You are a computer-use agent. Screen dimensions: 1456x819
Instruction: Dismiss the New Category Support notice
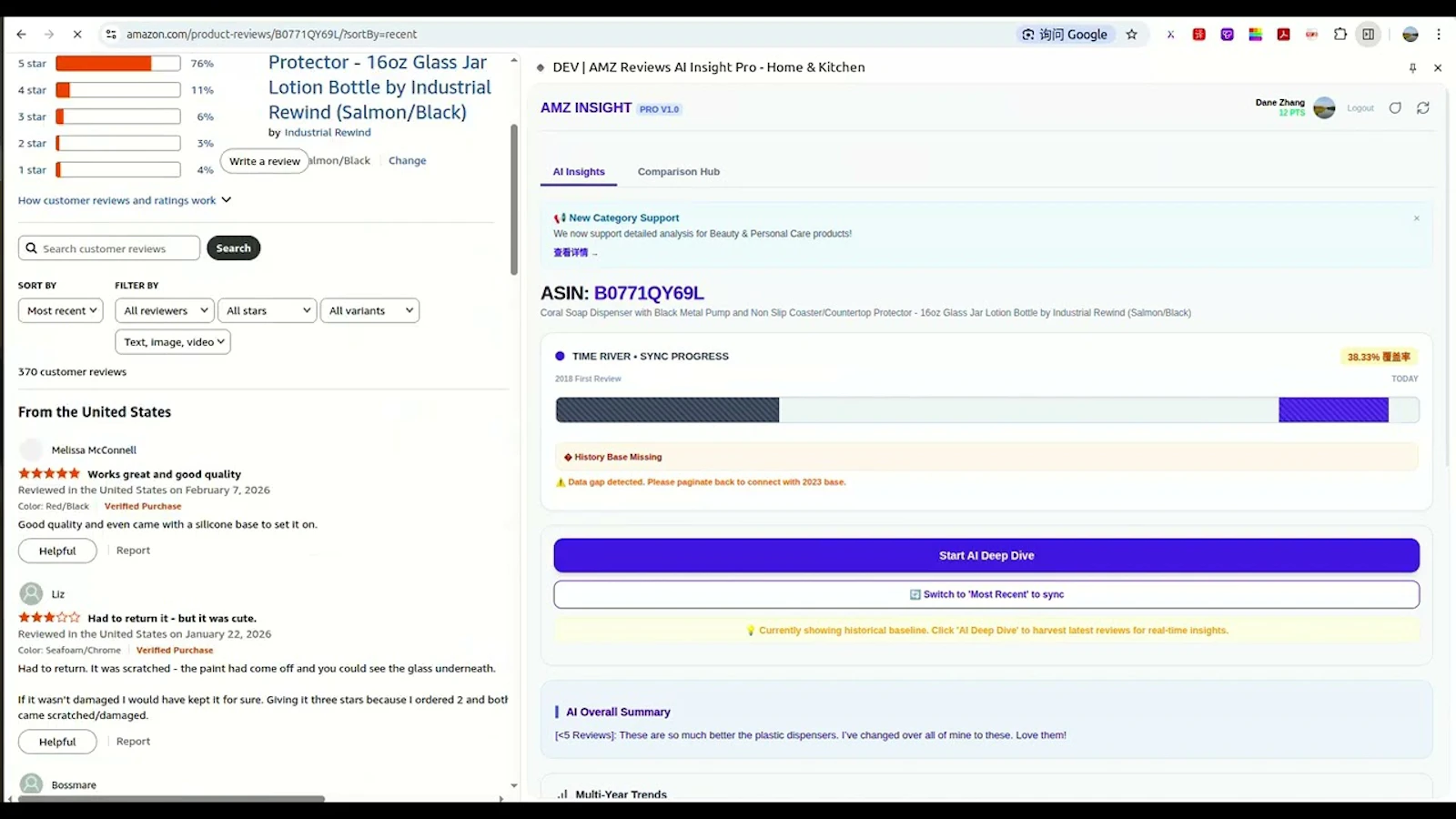tap(1416, 218)
